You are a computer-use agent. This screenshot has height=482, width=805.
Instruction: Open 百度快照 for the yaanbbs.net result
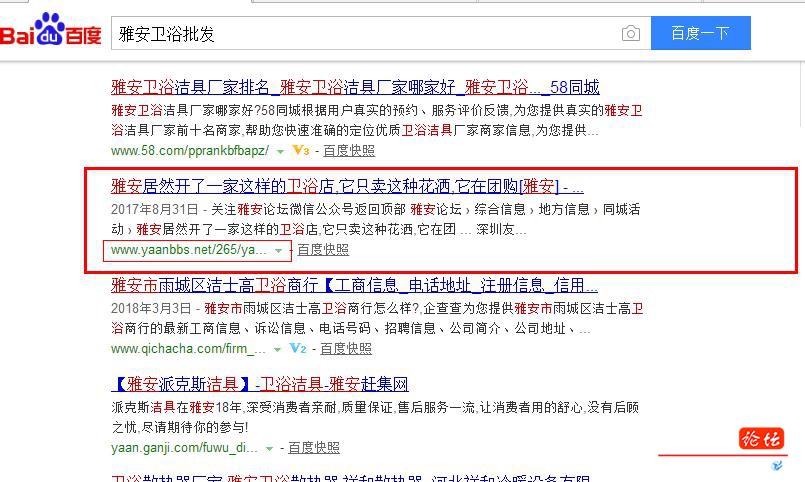point(323,249)
